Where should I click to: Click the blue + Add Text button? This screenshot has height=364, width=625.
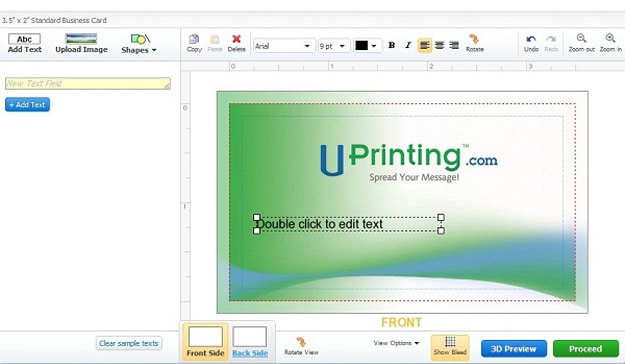28,104
